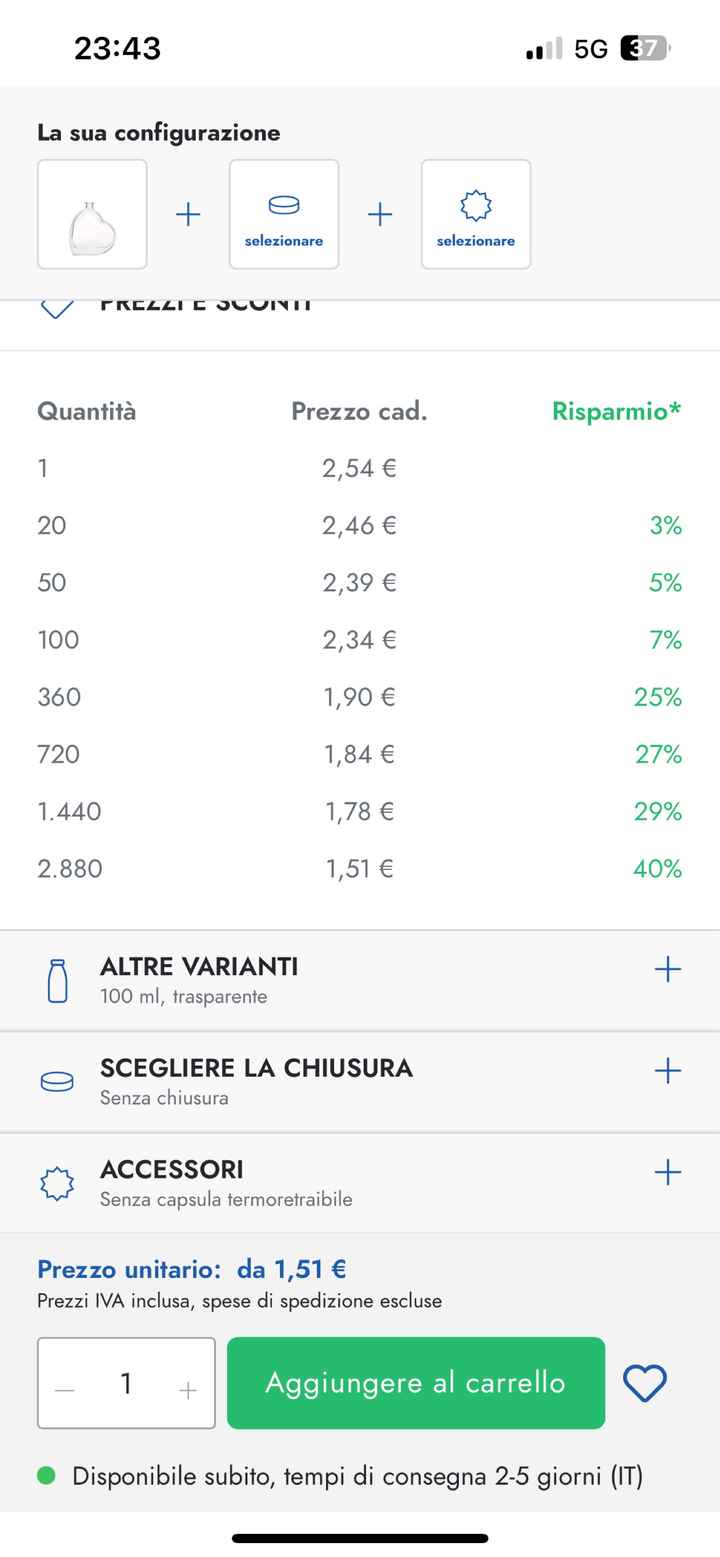Tap the seal icon next to Accessori
Image resolution: width=720 pixels, height=1557 pixels.
pyautogui.click(x=57, y=1183)
